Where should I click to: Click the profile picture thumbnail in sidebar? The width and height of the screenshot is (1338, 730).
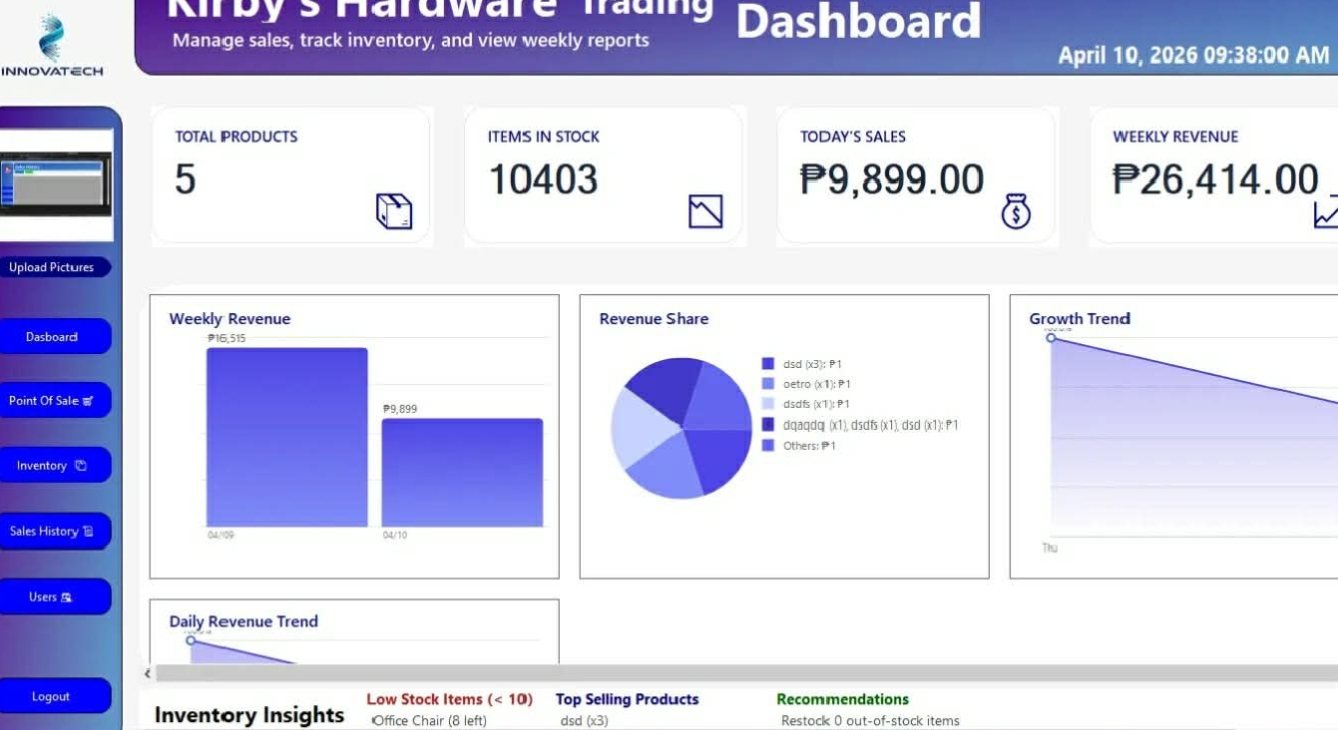pos(56,184)
